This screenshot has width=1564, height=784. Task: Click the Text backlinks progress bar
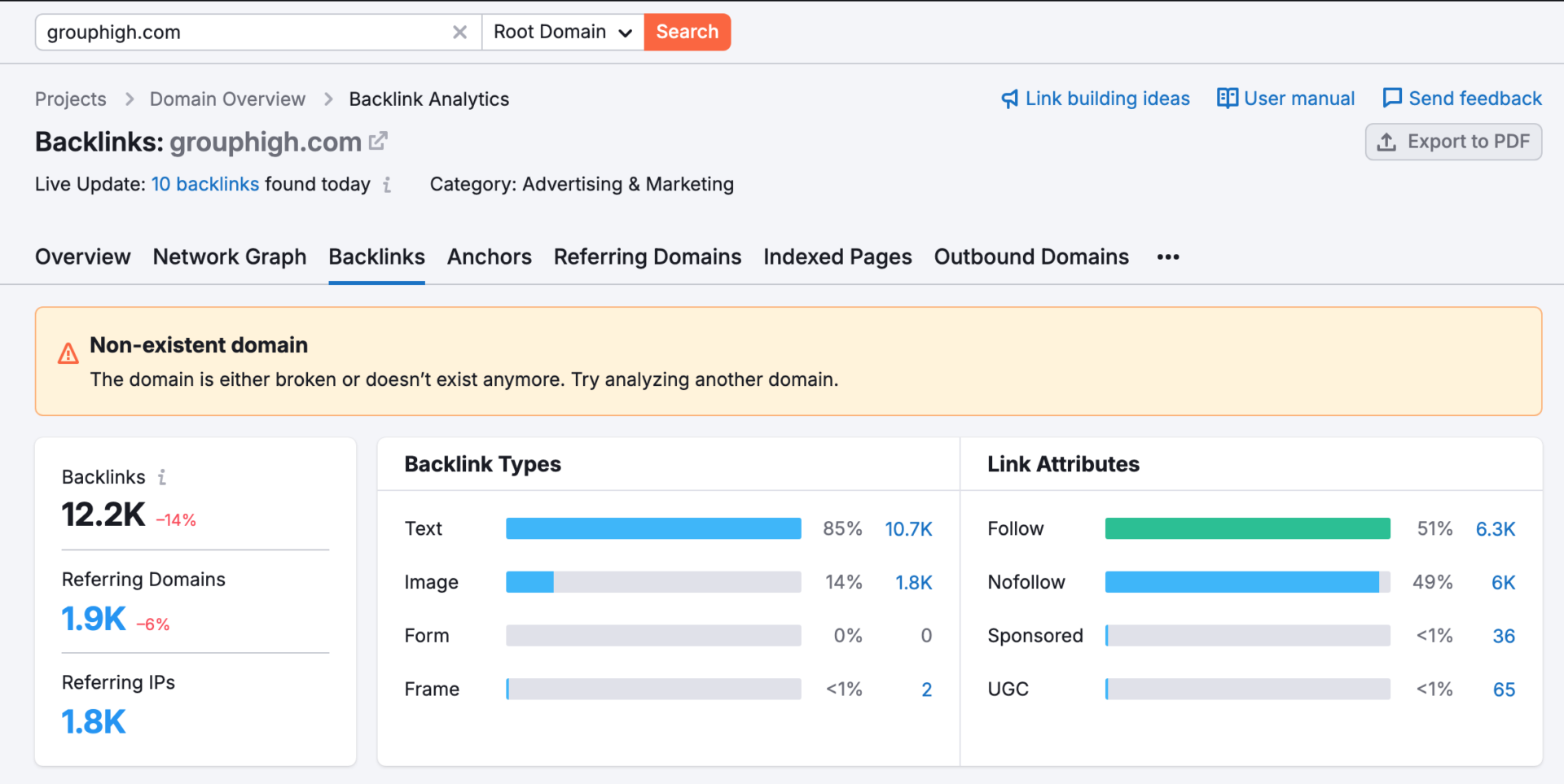[x=653, y=528]
